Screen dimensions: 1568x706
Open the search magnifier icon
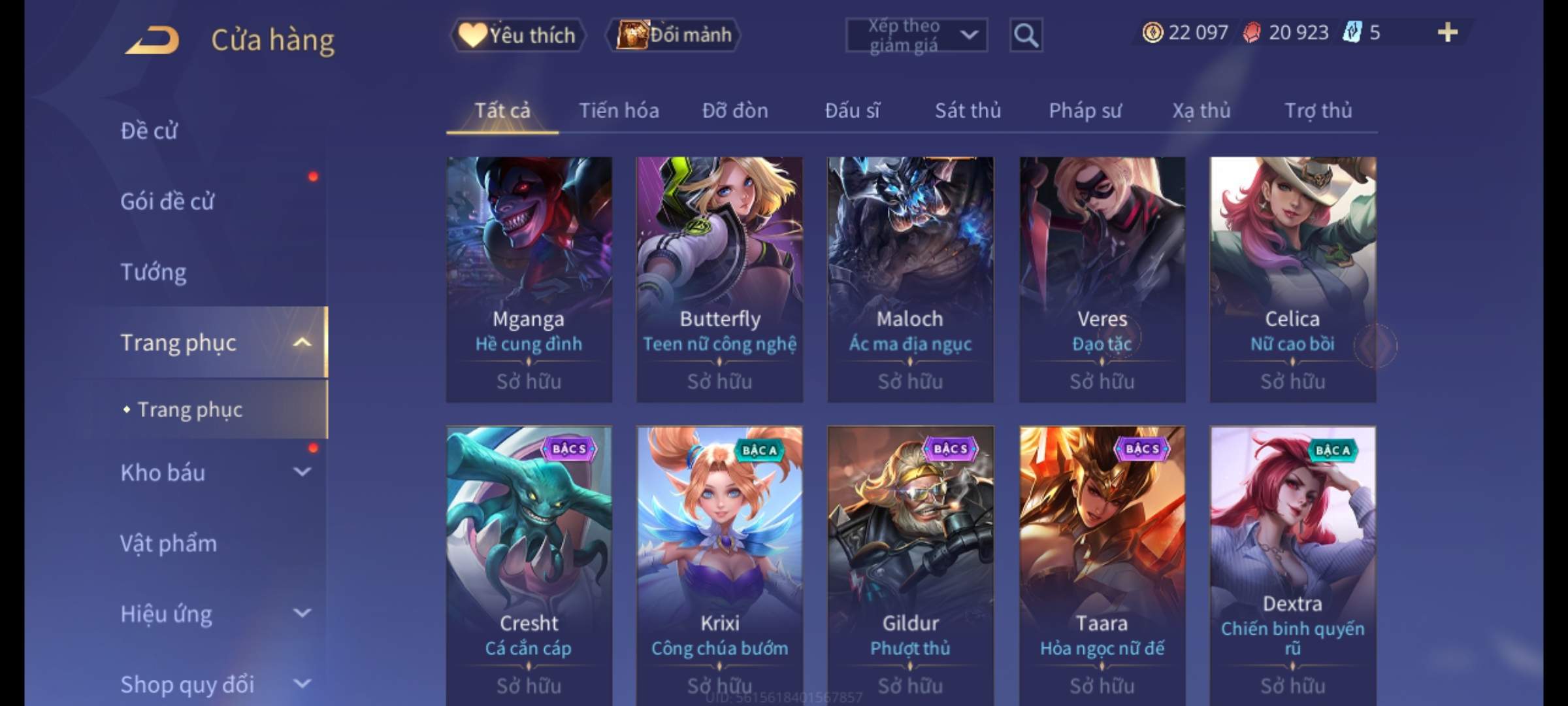1026,35
